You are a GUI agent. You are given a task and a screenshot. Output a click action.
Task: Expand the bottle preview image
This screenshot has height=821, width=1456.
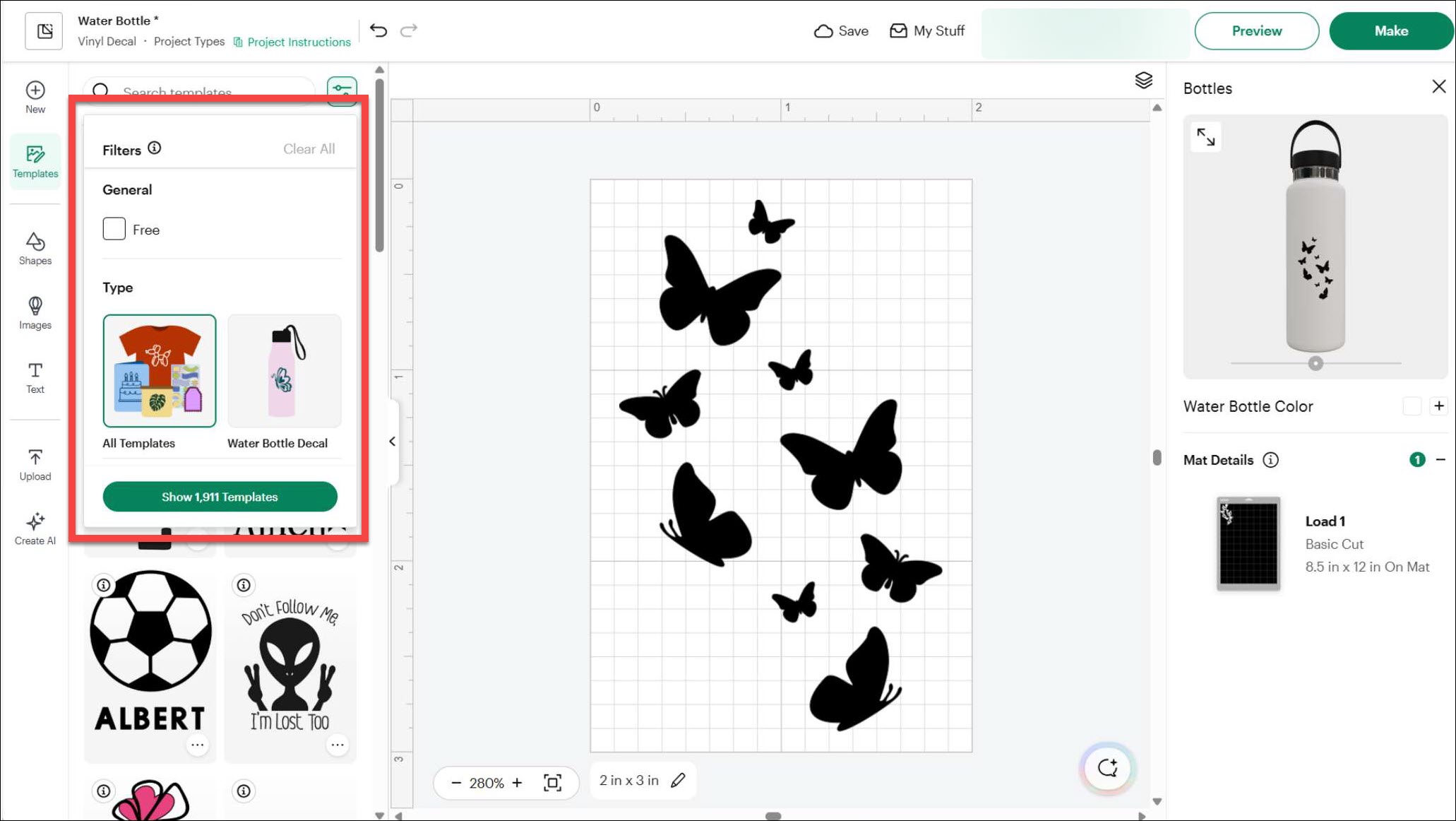[x=1206, y=136]
